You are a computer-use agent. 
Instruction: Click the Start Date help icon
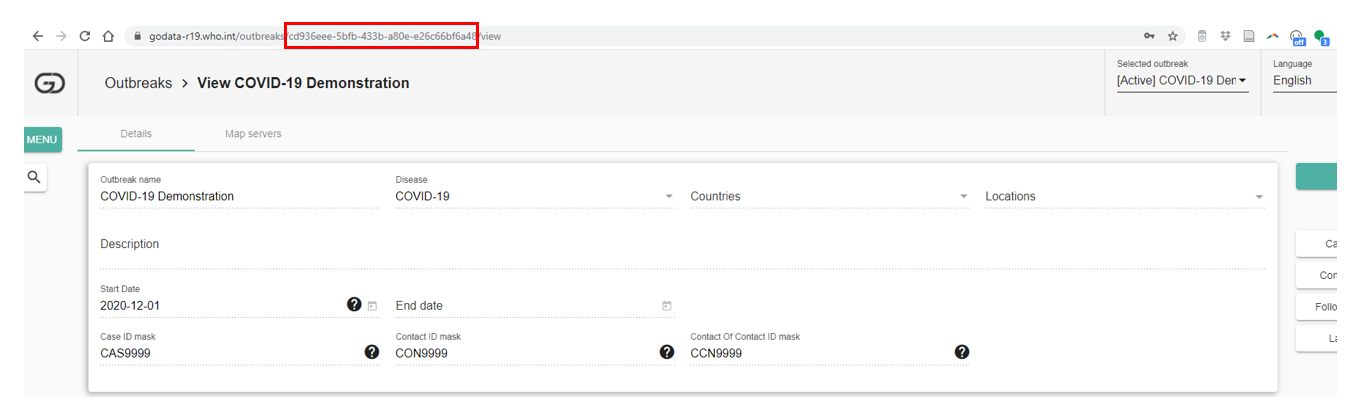point(354,305)
